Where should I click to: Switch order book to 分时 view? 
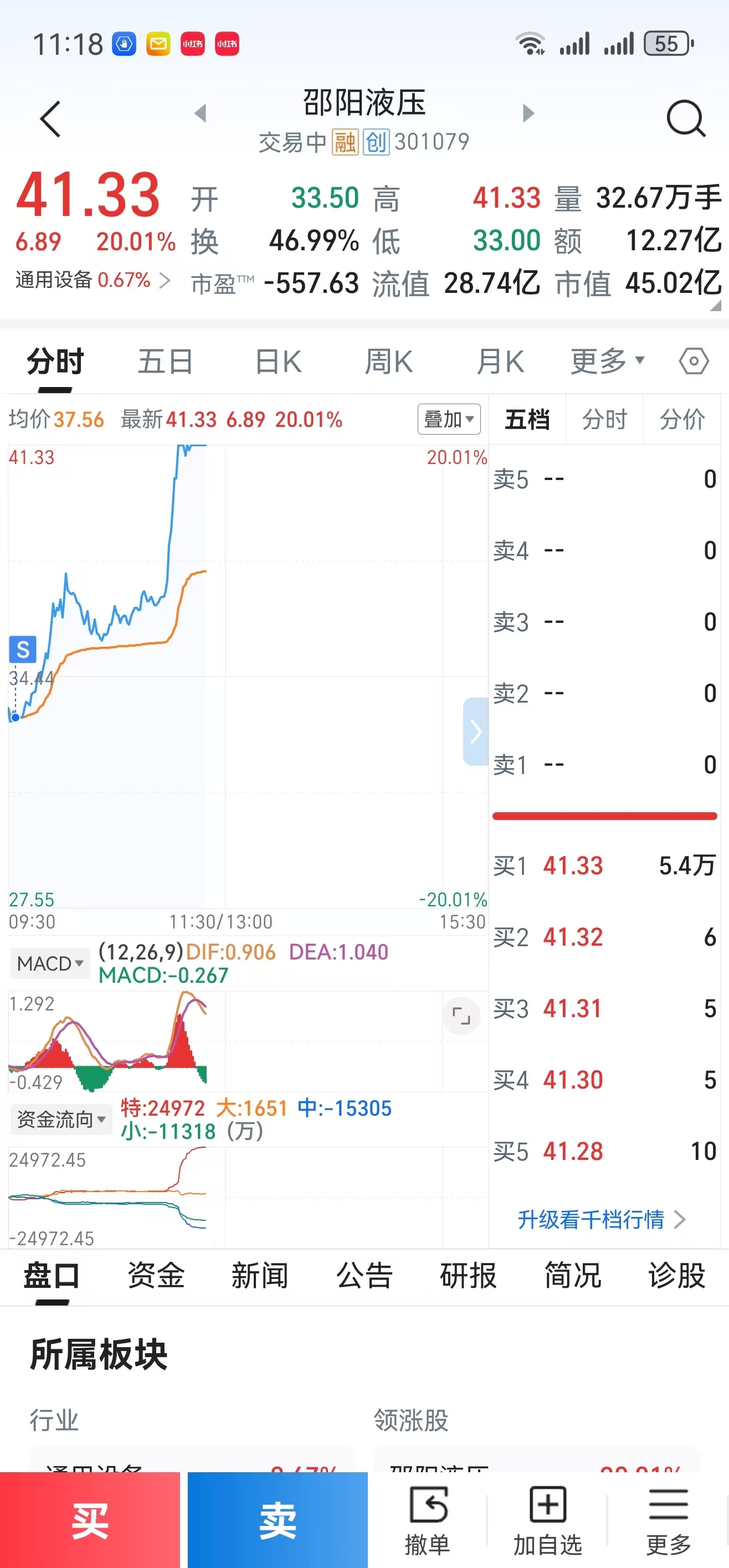point(604,419)
